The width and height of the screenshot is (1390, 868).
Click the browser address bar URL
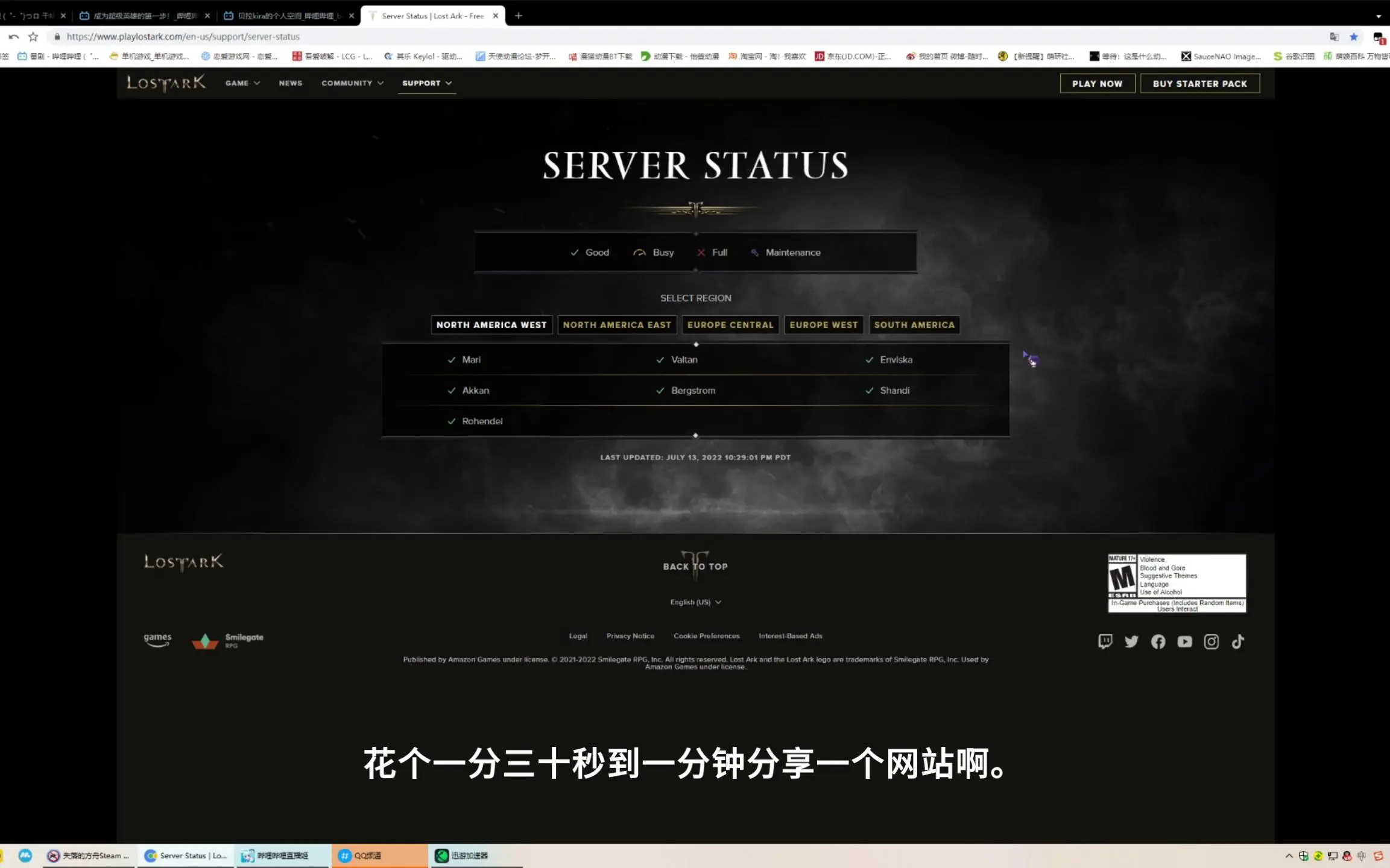point(183,37)
